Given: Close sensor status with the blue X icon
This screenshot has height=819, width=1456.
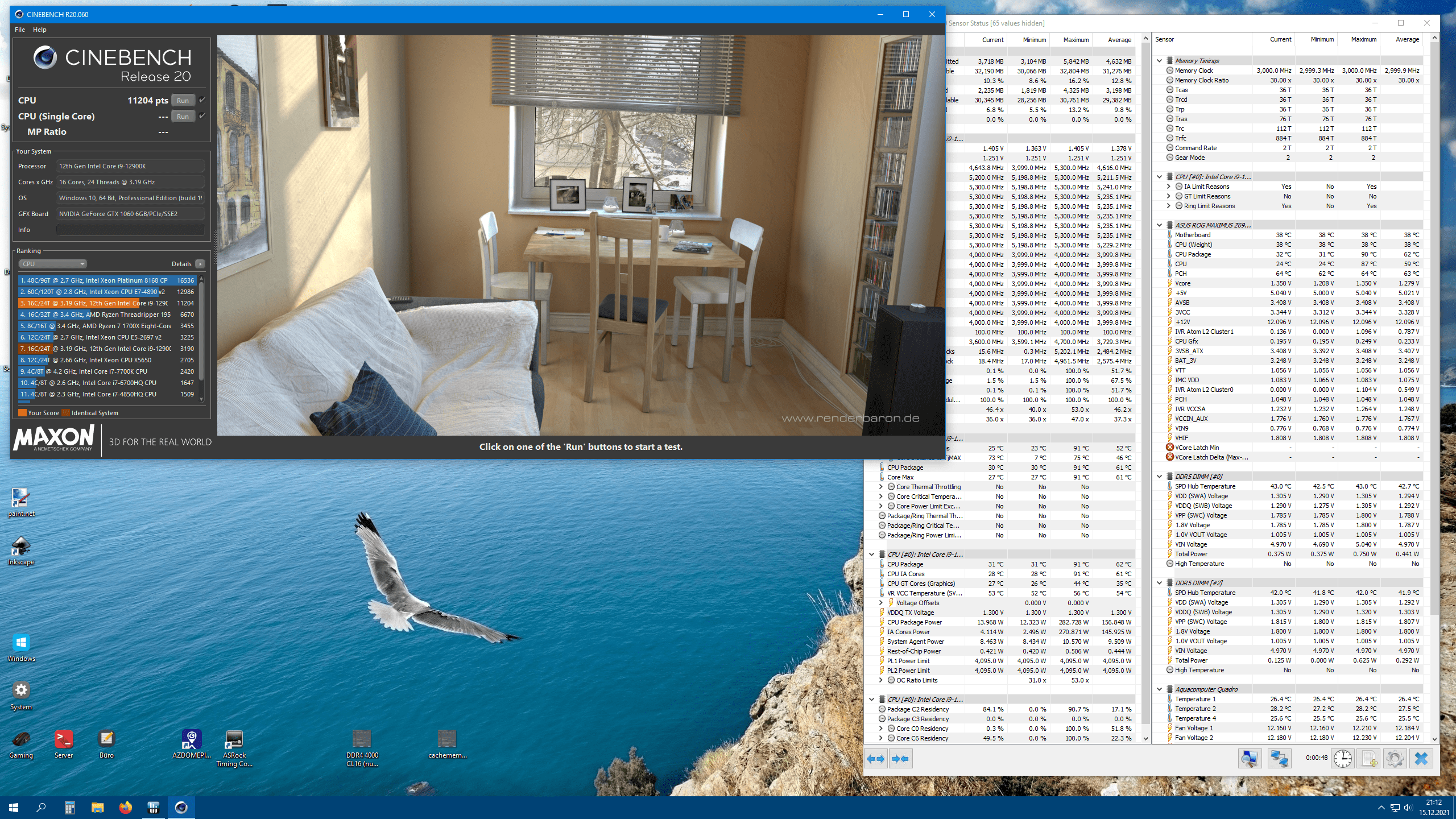Looking at the screenshot, I should [1421, 759].
